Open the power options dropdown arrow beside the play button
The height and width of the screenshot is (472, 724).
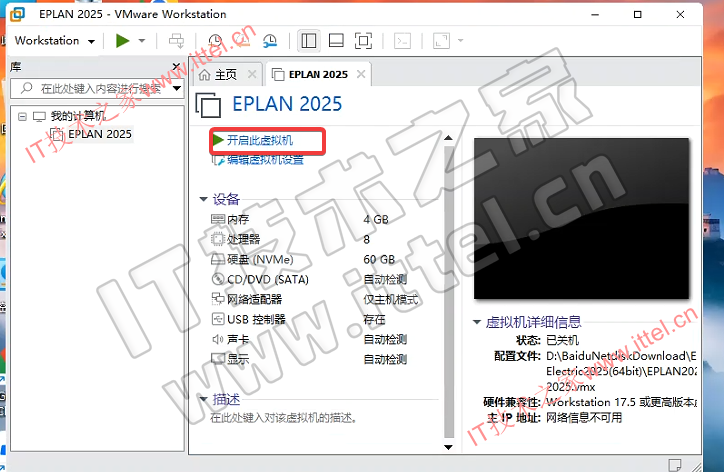[142, 41]
